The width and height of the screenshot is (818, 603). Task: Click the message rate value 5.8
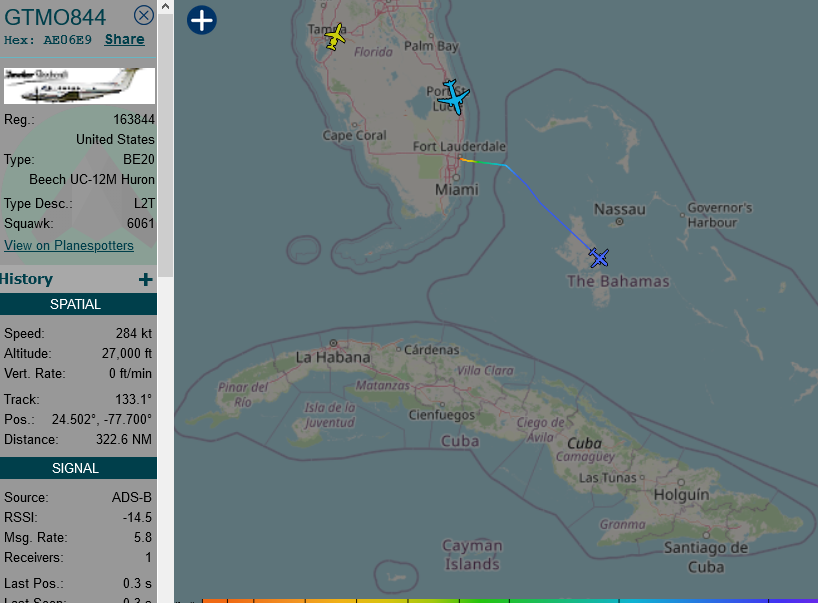tap(143, 537)
